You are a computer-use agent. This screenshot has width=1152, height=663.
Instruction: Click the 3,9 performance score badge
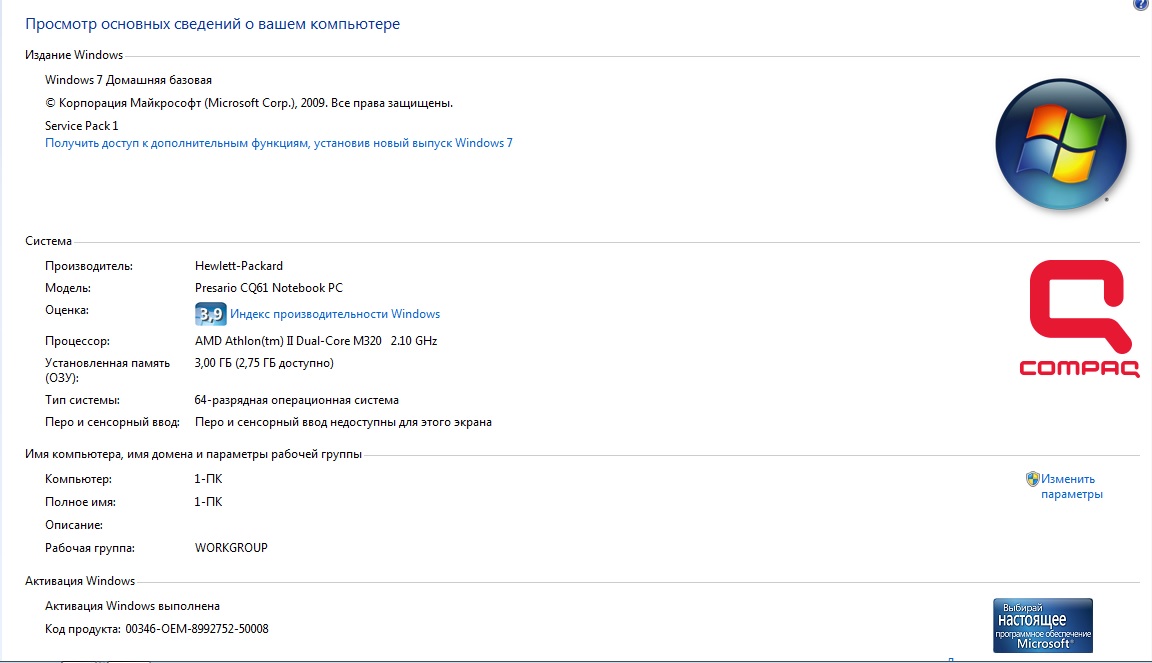pyautogui.click(x=210, y=314)
